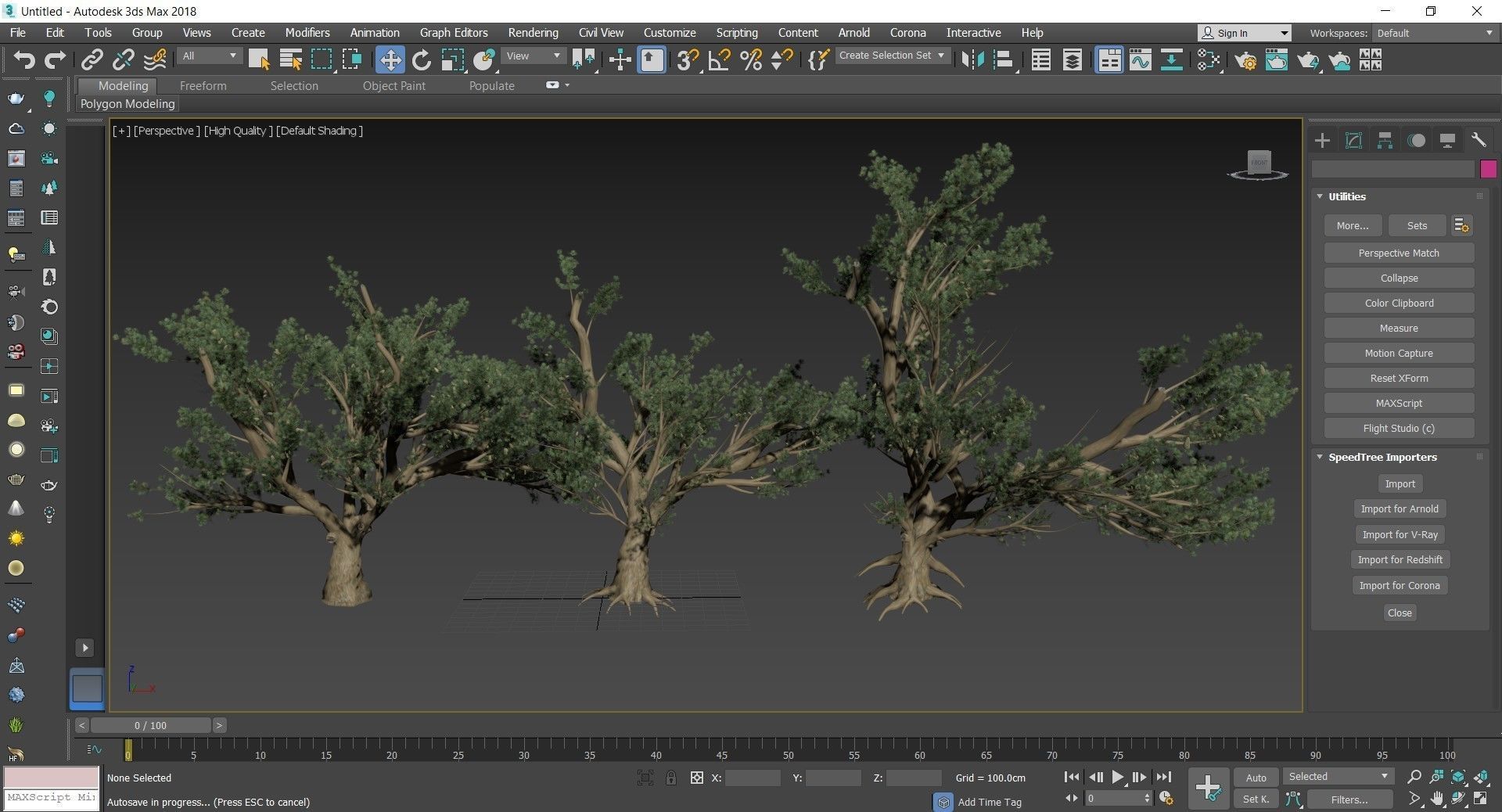Click the Align tool icon
Screen dimensions: 1502x812
tap(1004, 60)
